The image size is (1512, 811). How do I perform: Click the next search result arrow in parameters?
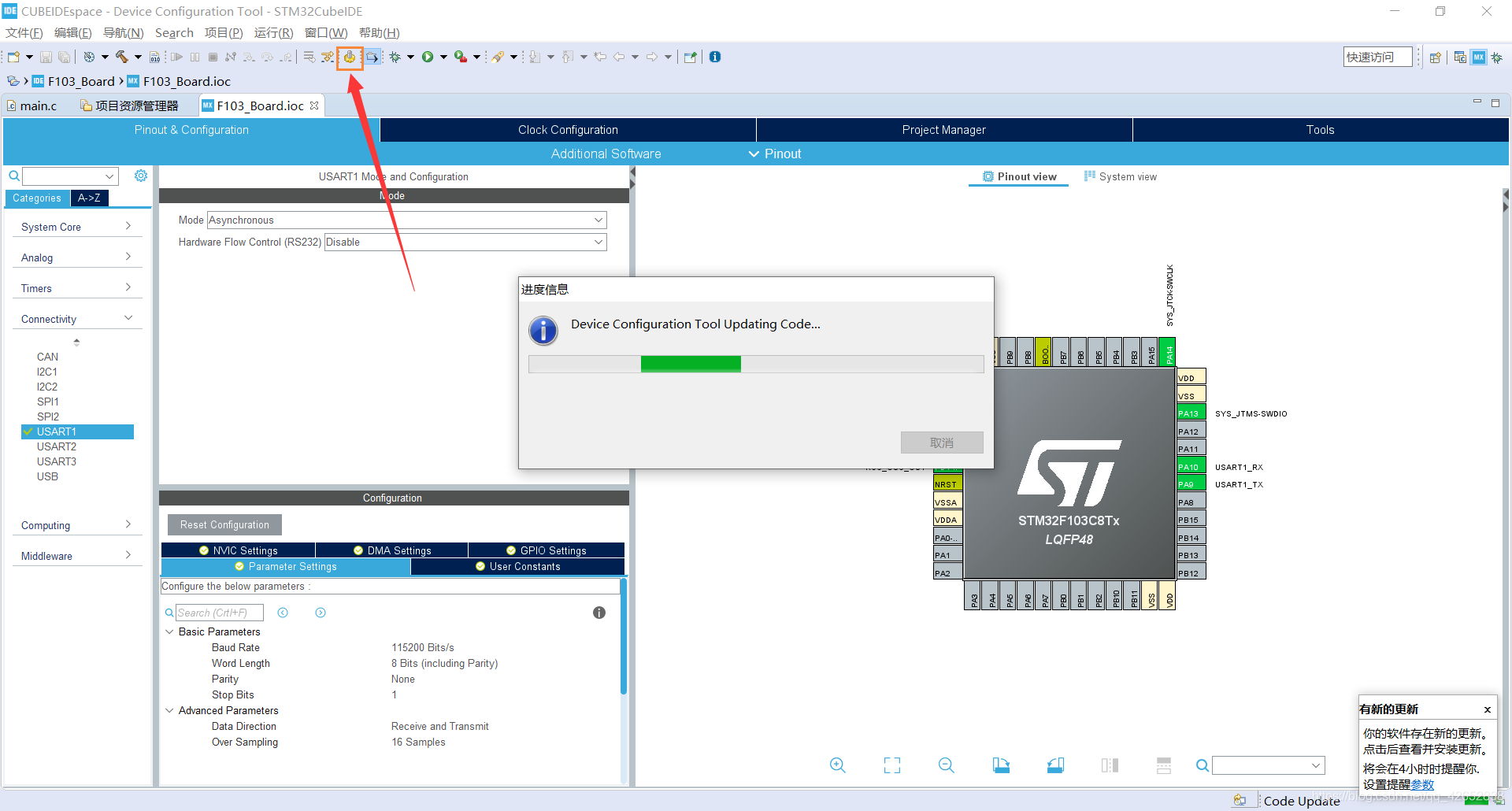(321, 613)
